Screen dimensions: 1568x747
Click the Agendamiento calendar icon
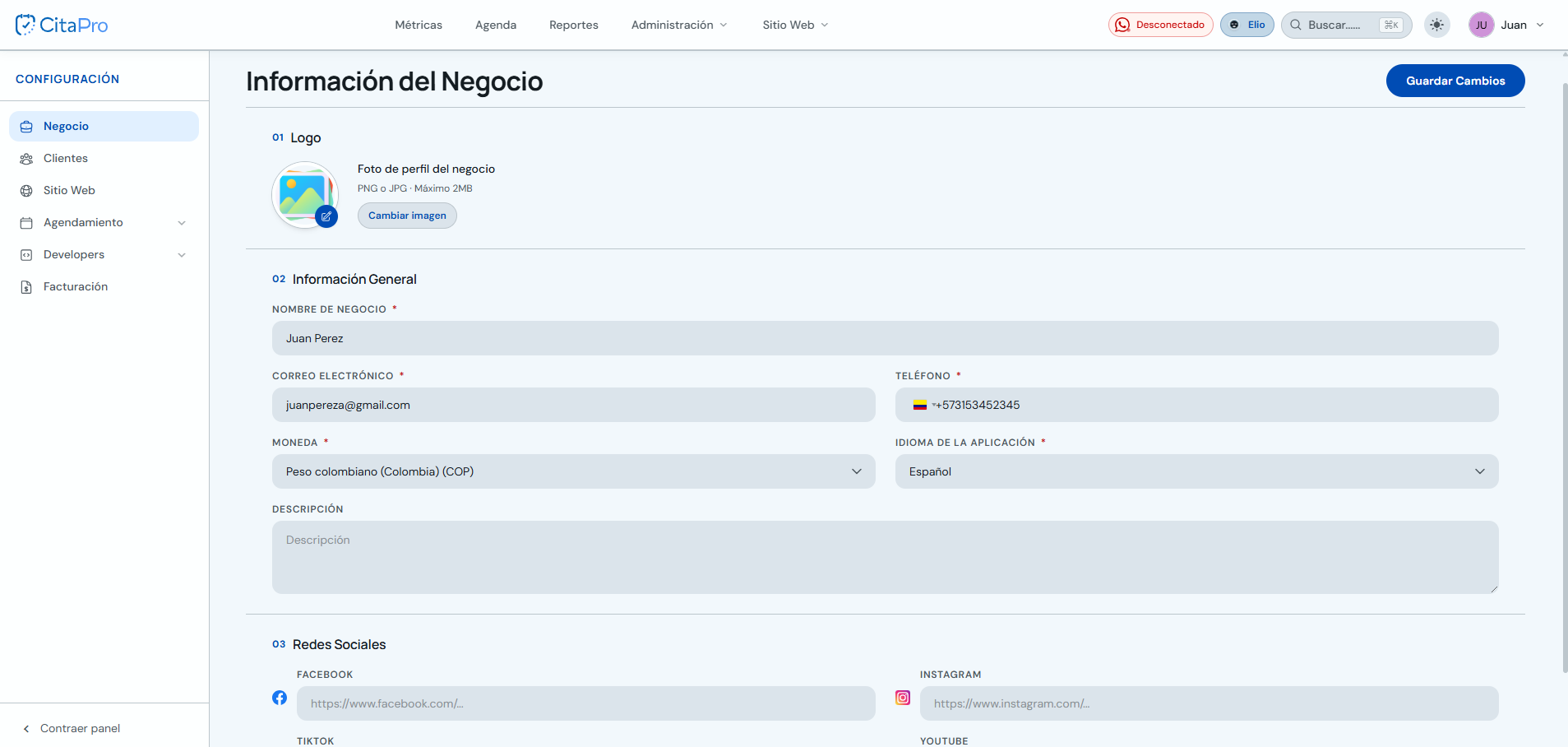[x=26, y=222]
